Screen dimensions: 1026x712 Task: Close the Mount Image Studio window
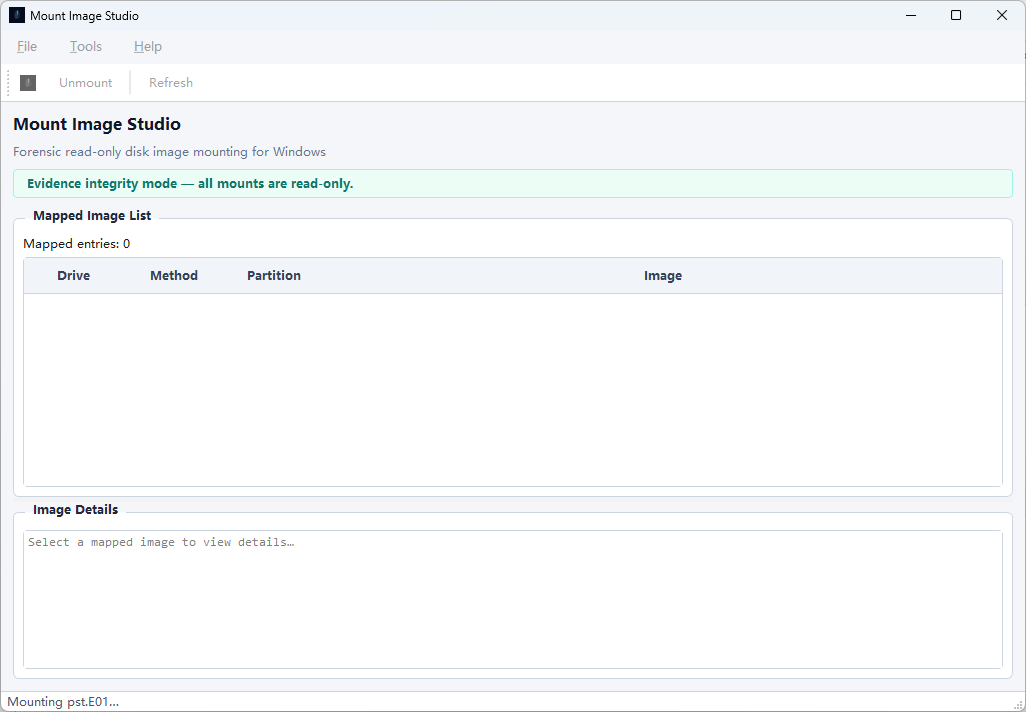(1002, 15)
